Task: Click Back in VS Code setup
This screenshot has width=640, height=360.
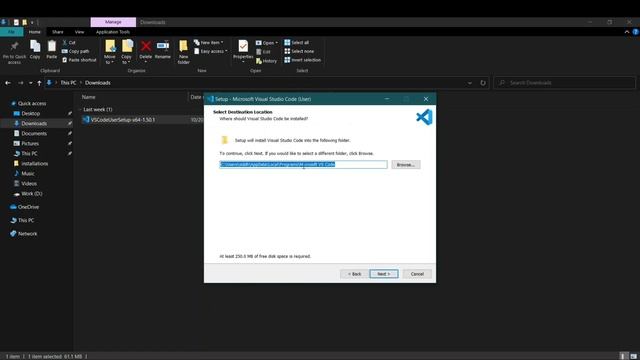Action: point(354,274)
